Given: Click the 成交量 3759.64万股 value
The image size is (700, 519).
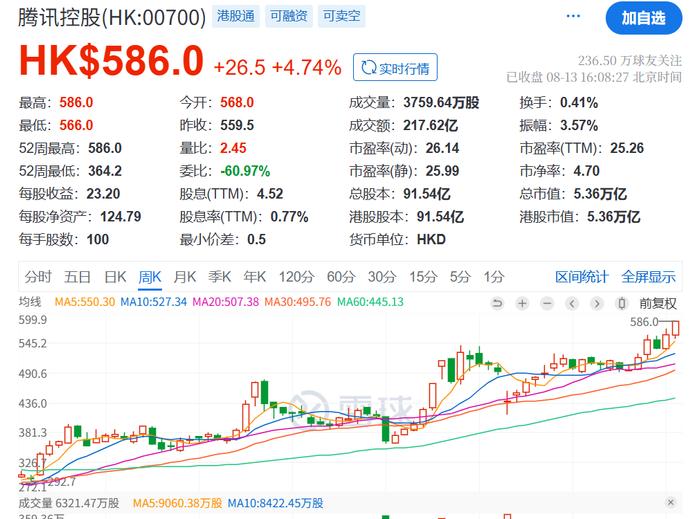Looking at the screenshot, I should pyautogui.click(x=441, y=103).
